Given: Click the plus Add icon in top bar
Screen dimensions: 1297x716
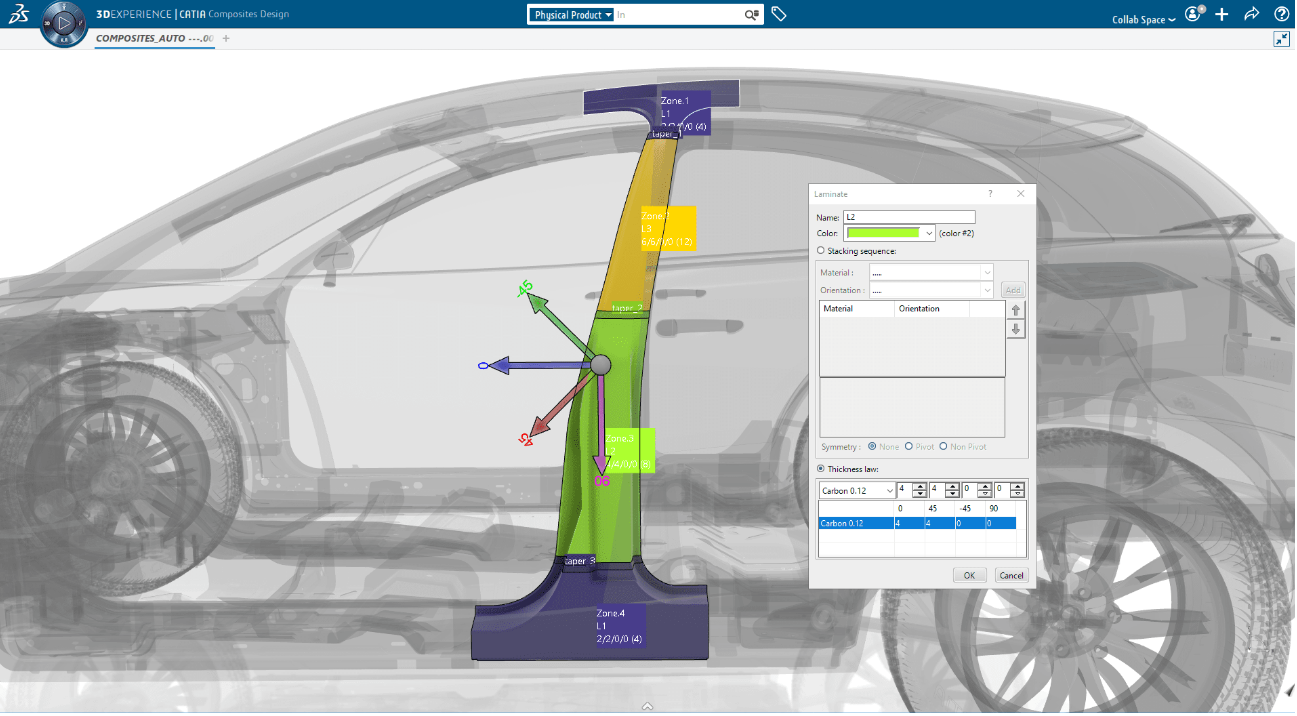Looking at the screenshot, I should (x=1222, y=15).
